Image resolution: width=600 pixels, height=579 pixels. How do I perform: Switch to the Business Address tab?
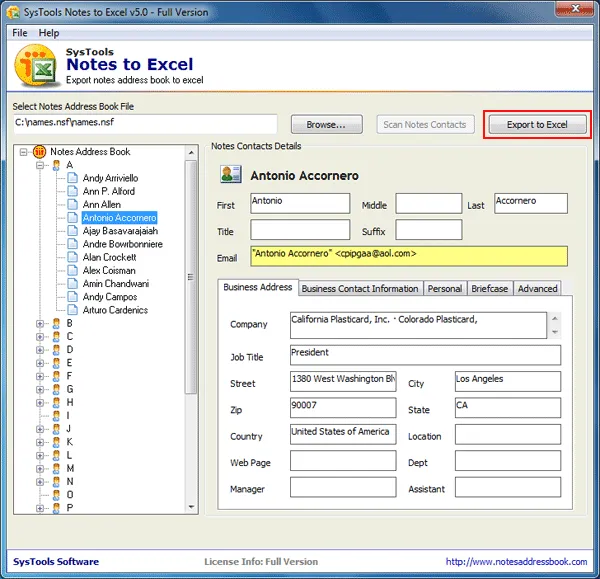tap(258, 287)
